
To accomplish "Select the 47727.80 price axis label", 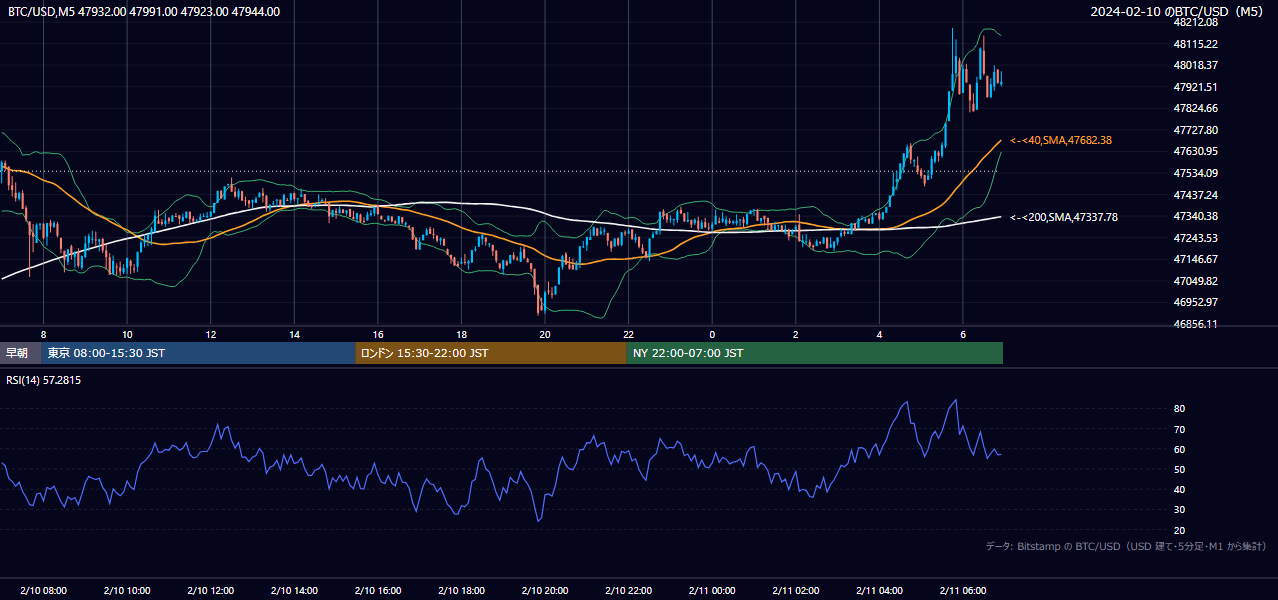I will tap(1195, 130).
